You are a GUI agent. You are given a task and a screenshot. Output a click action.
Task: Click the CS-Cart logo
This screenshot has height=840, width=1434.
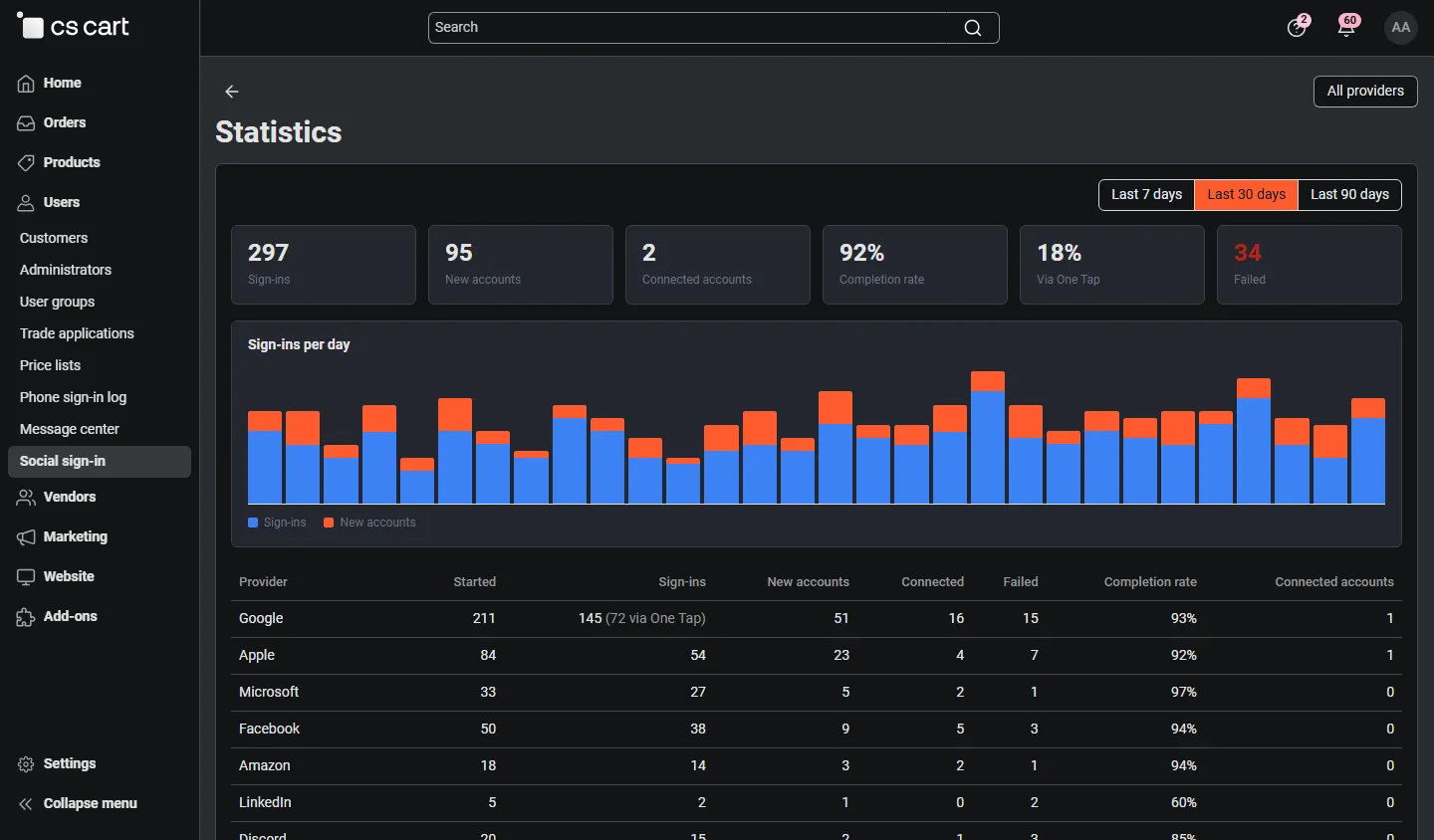73,27
